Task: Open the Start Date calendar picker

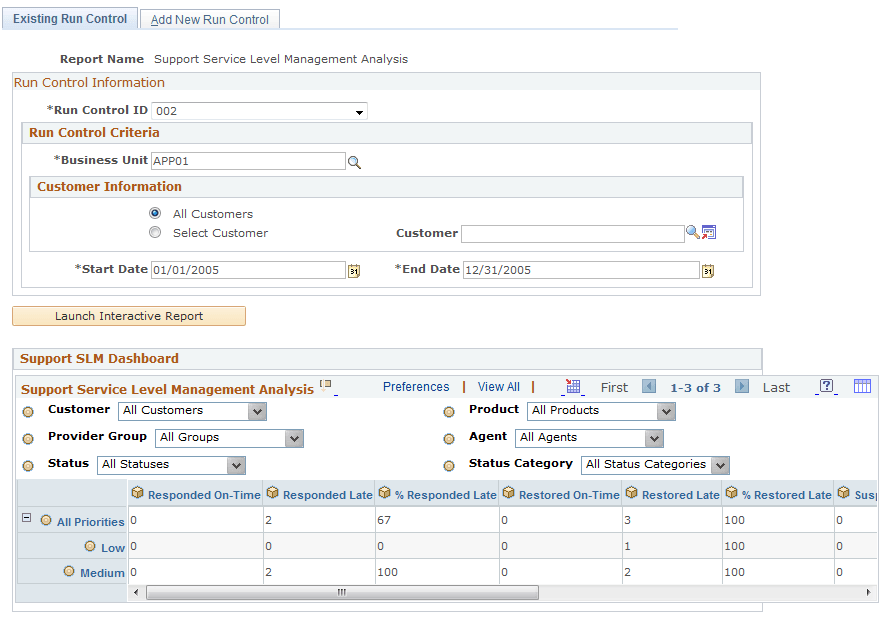Action: coord(353,270)
